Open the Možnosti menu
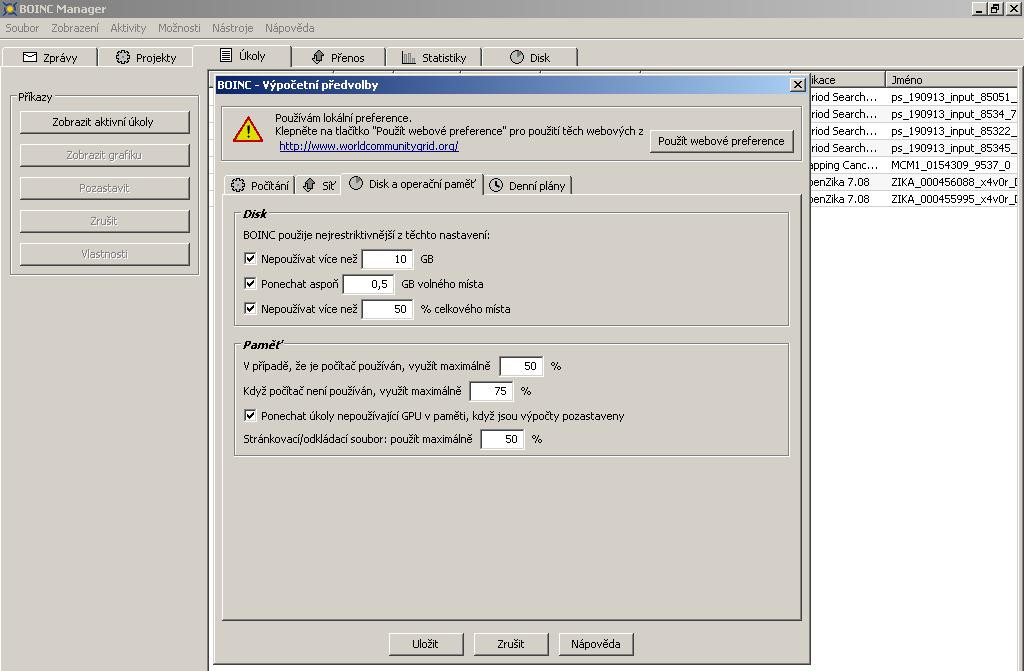 179,28
